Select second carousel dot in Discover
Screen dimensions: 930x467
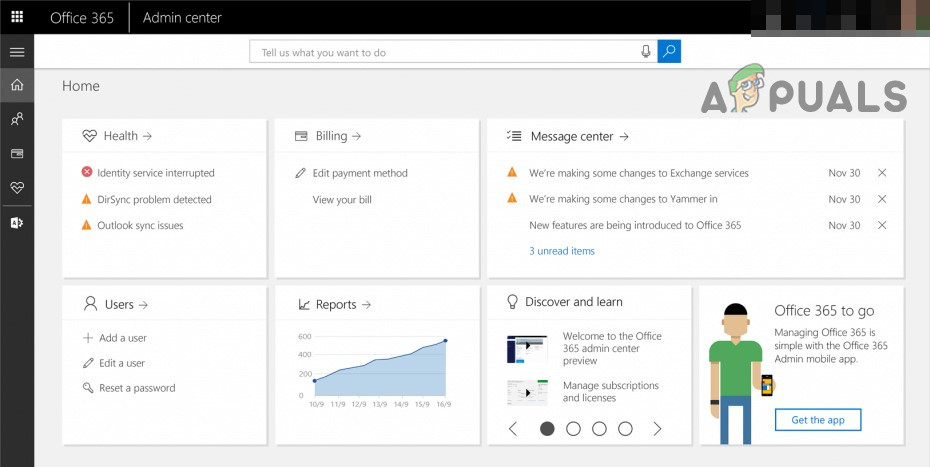(x=573, y=429)
